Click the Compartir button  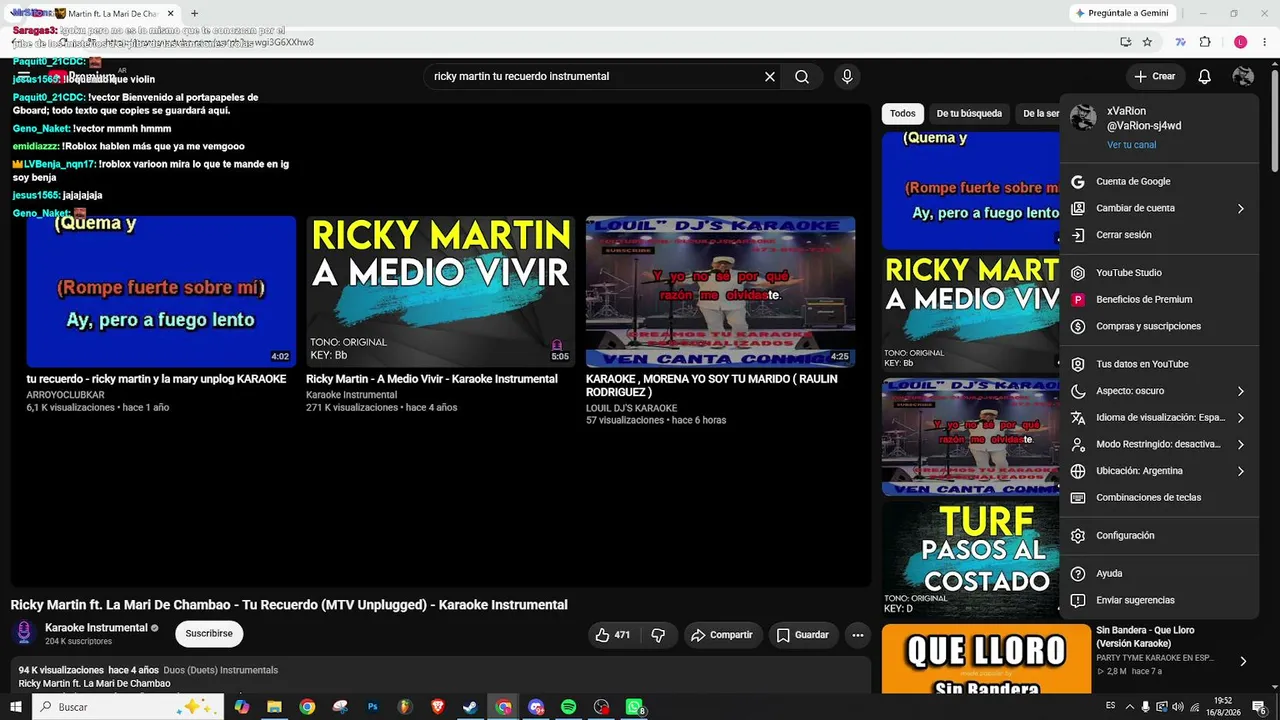point(723,635)
